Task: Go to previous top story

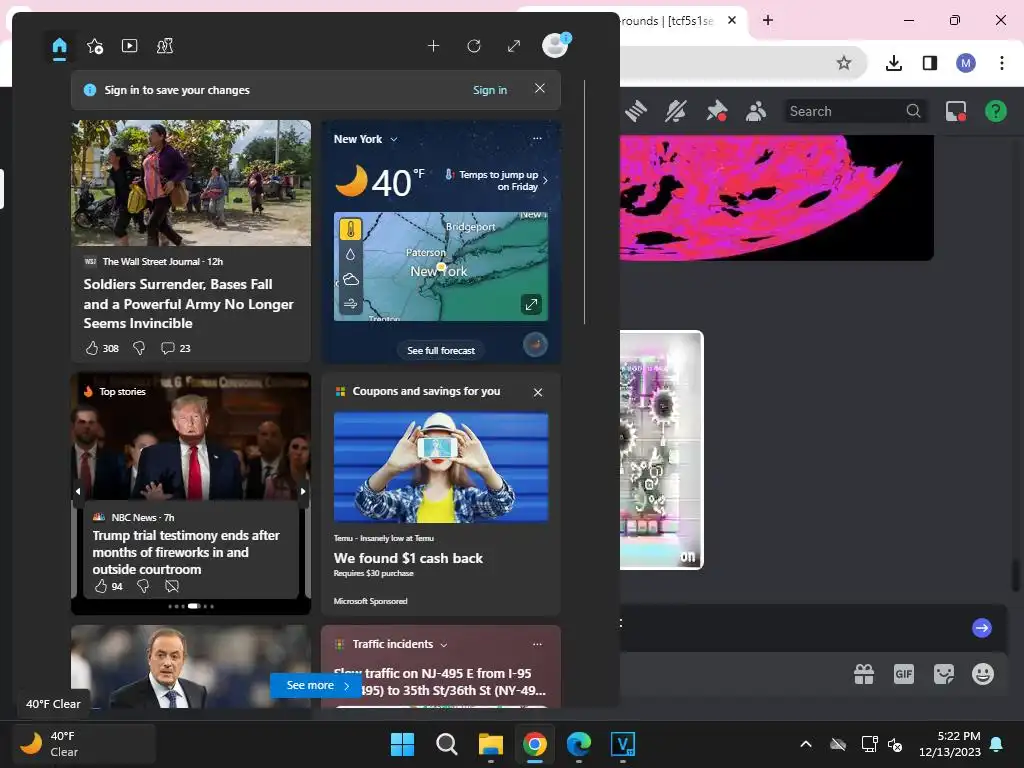Action: 78,491
